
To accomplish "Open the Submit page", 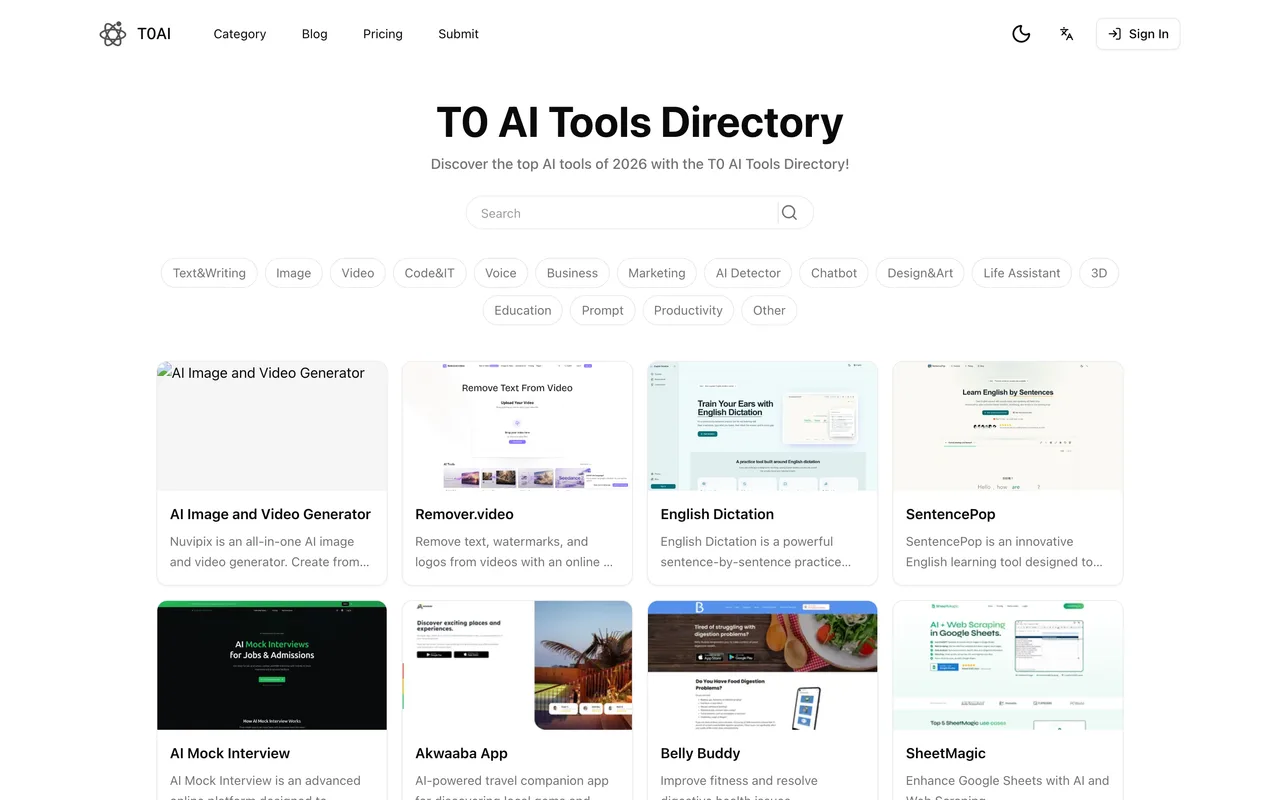I will click(x=458, y=34).
